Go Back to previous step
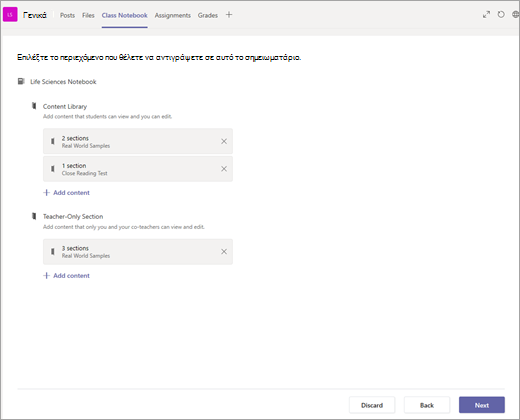Viewport: 520px width, 420px height. tap(427, 405)
